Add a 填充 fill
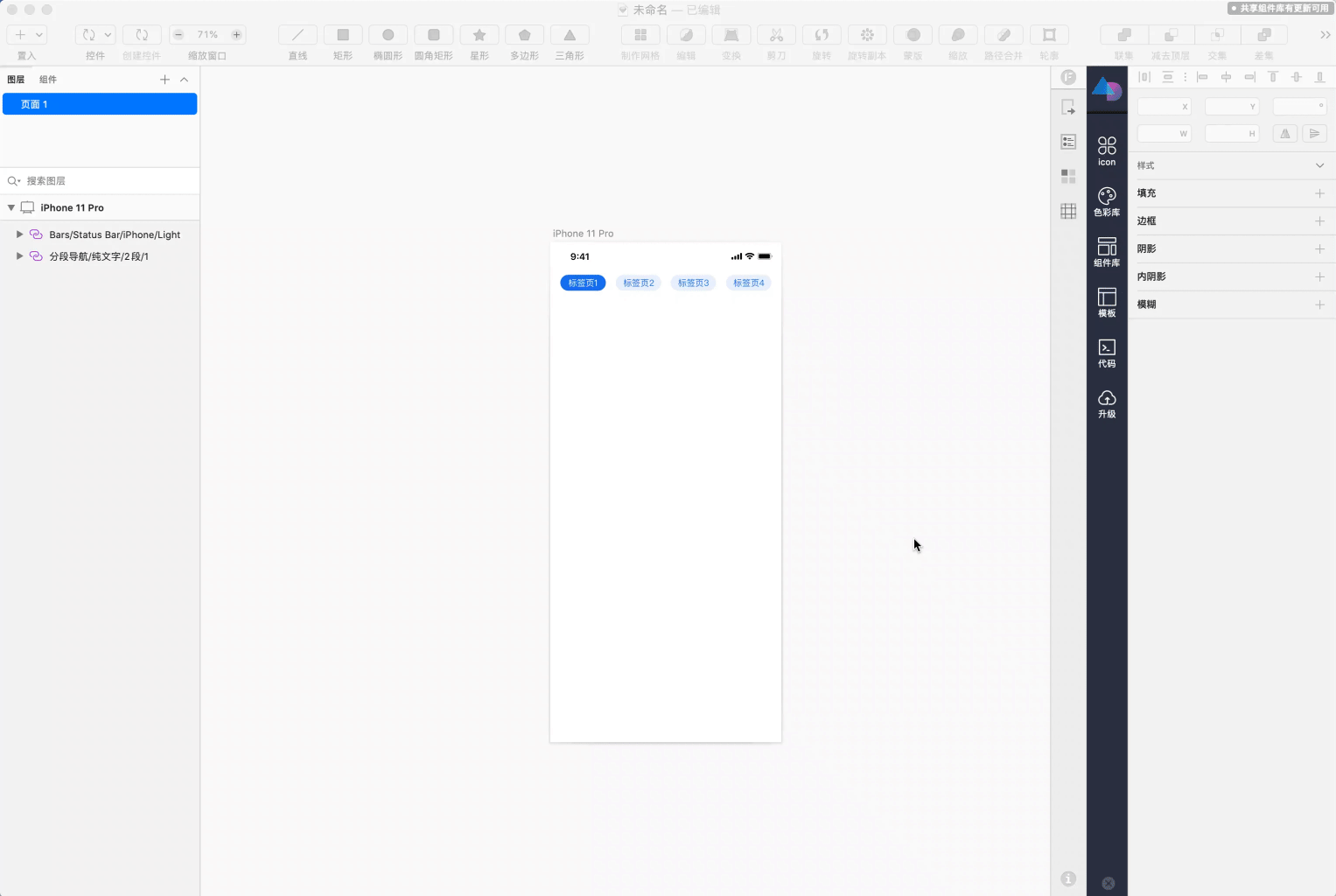 tap(1319, 193)
